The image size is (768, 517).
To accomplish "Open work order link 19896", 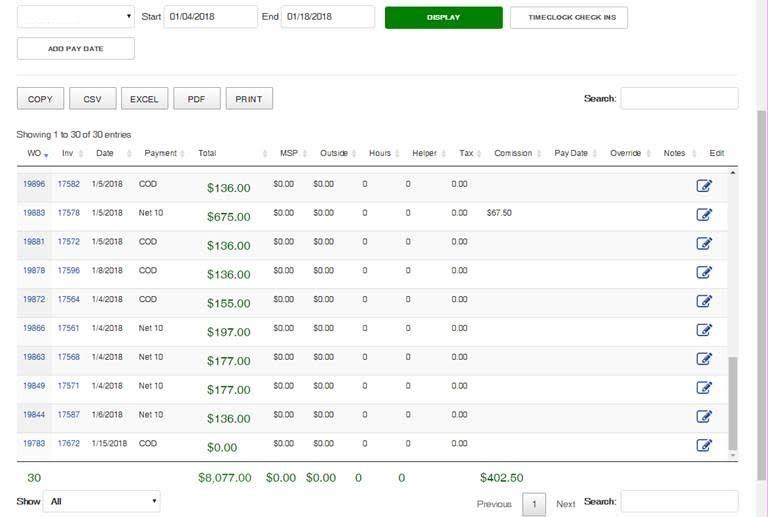I will coord(34,184).
